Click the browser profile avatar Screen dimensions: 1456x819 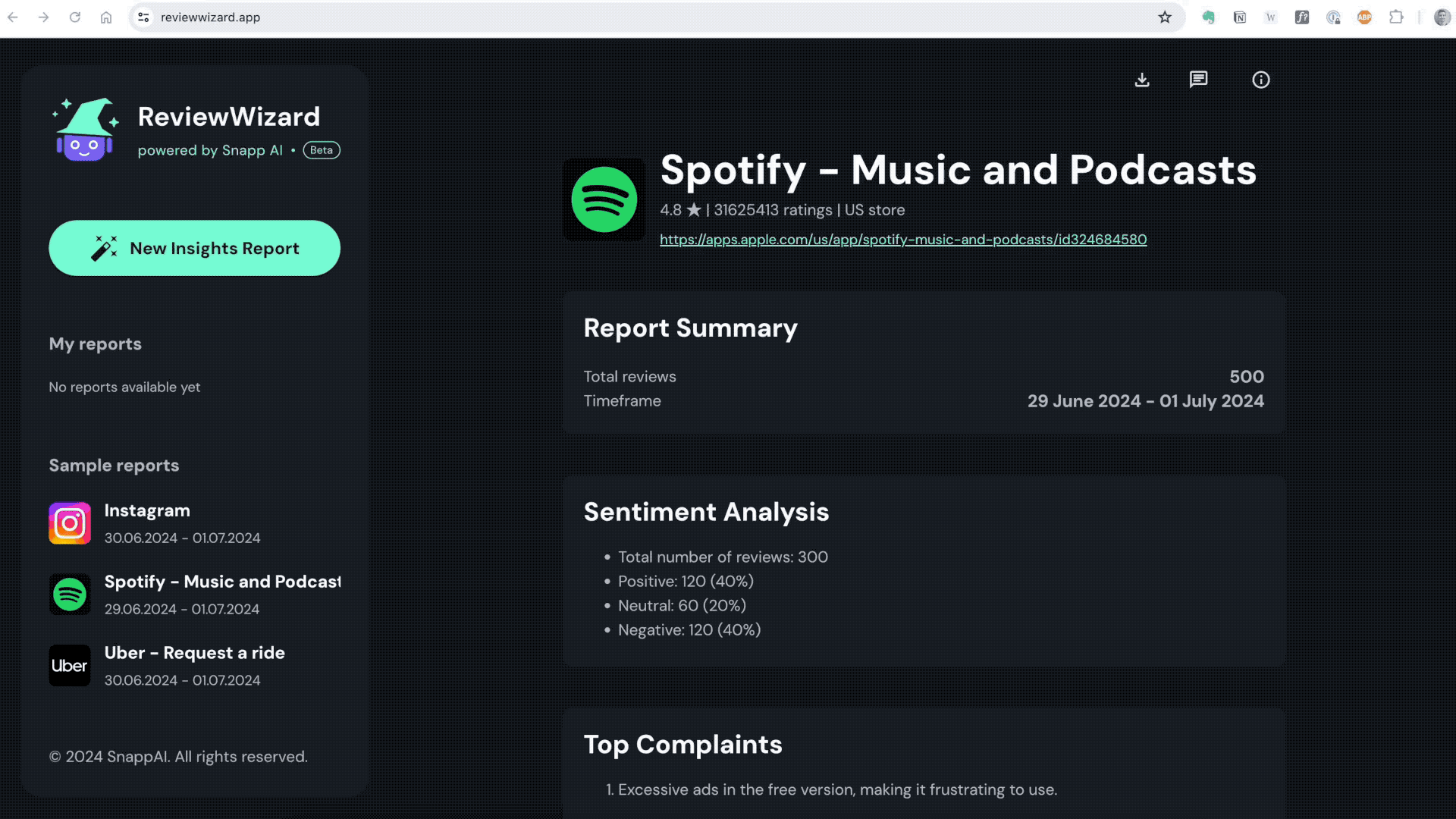(x=1442, y=17)
